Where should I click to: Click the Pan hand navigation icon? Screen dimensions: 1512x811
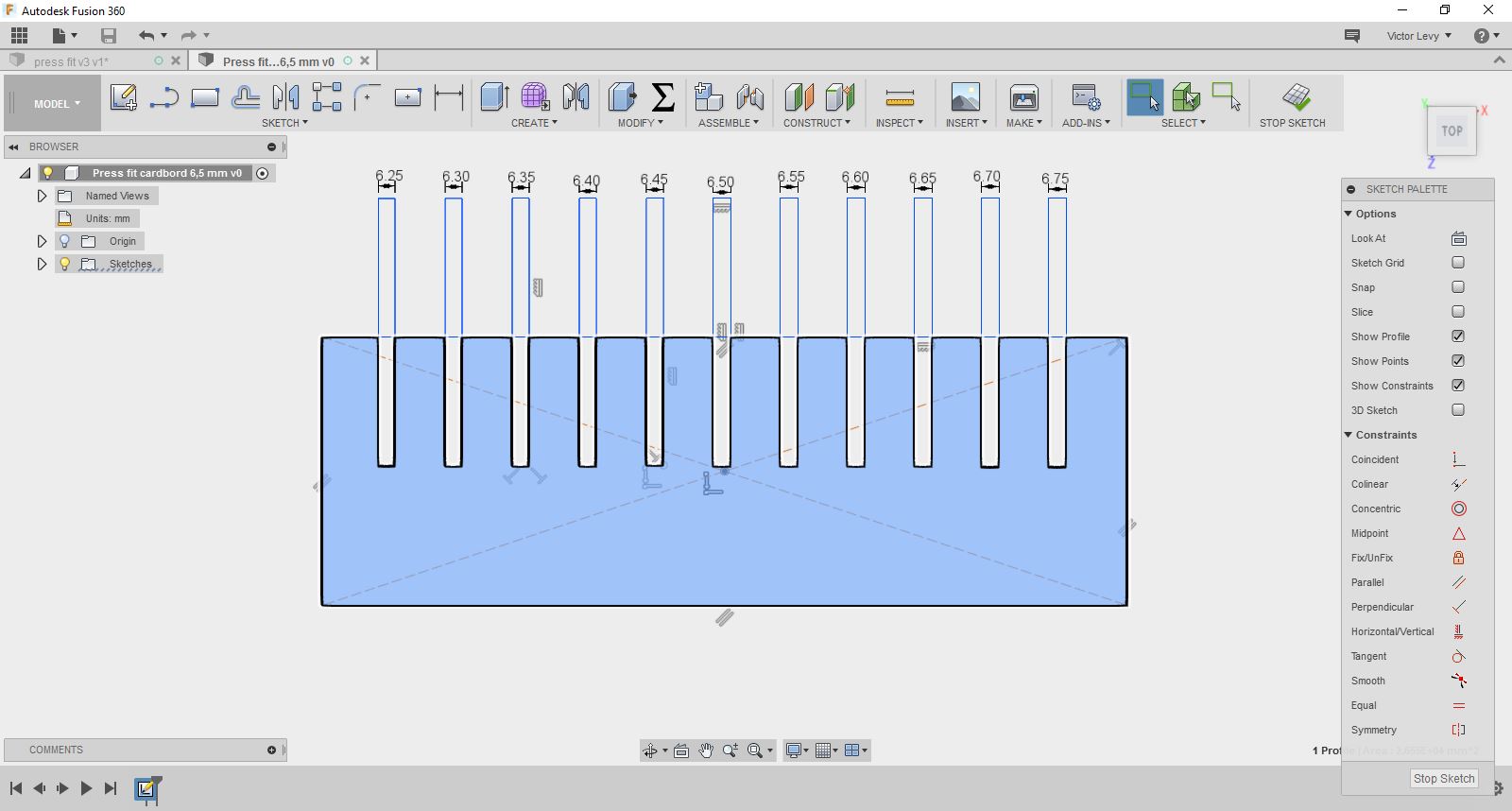coord(706,751)
